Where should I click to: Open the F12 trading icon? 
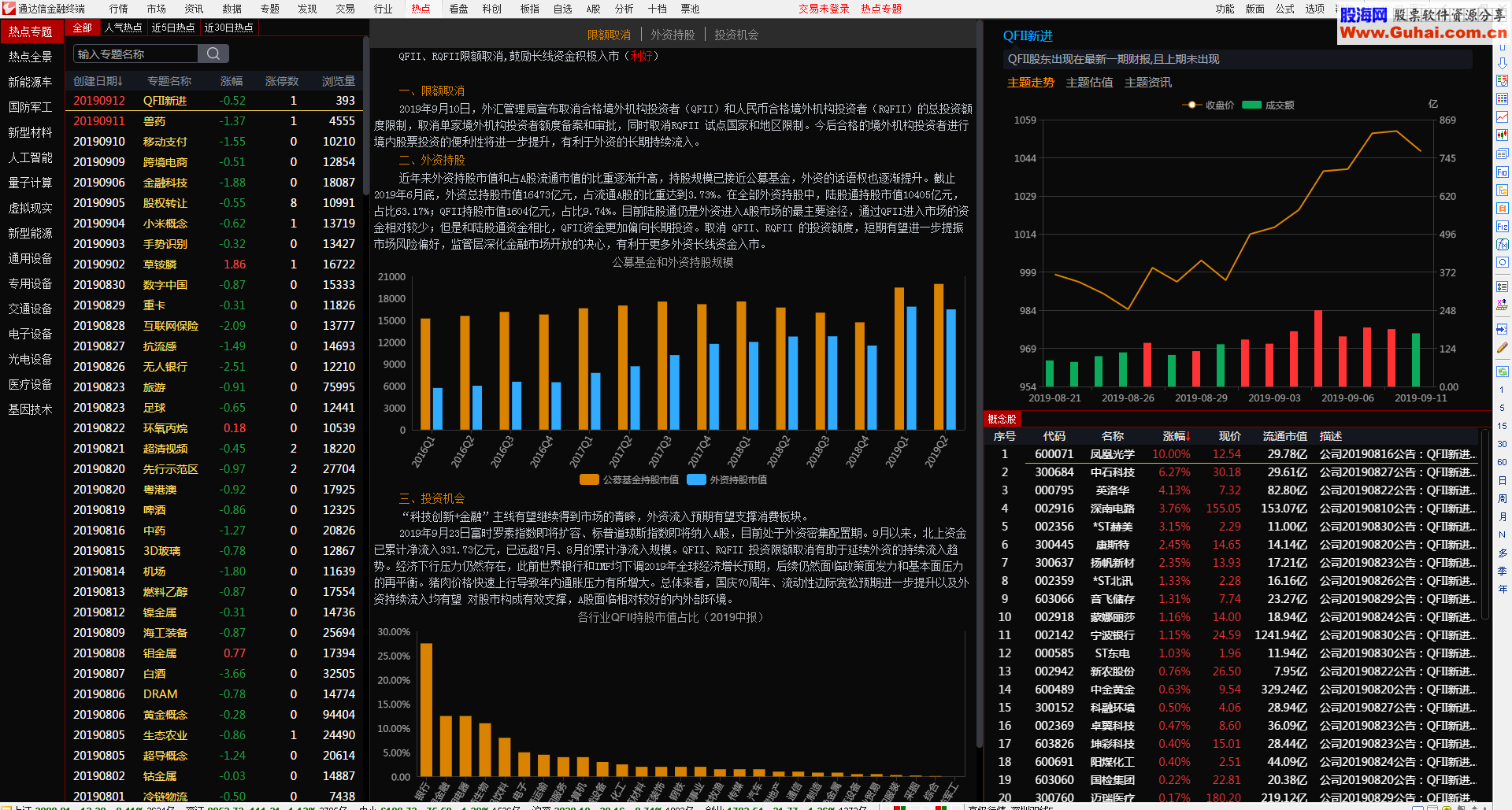1502,227
